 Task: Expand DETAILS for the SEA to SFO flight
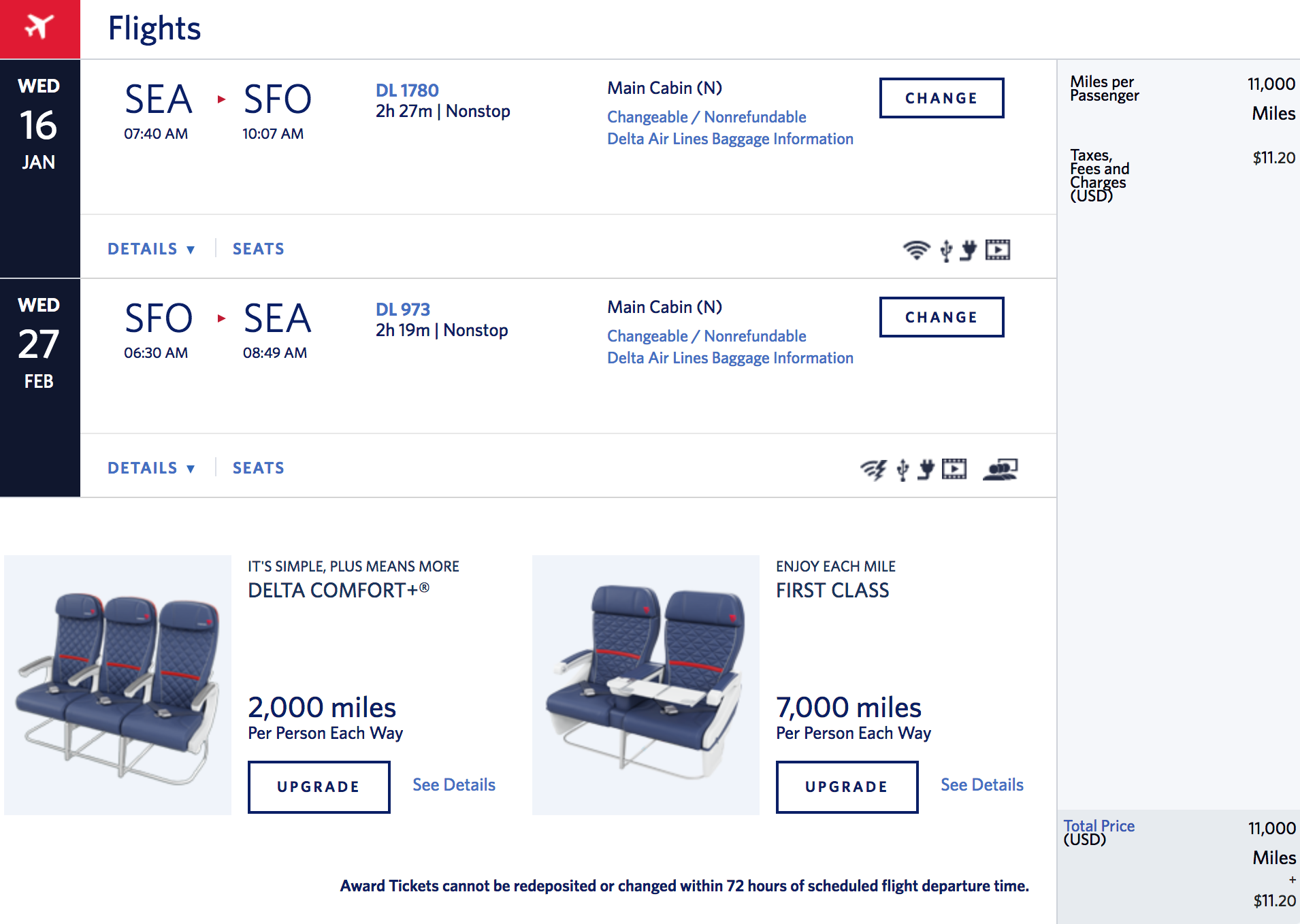tap(151, 249)
